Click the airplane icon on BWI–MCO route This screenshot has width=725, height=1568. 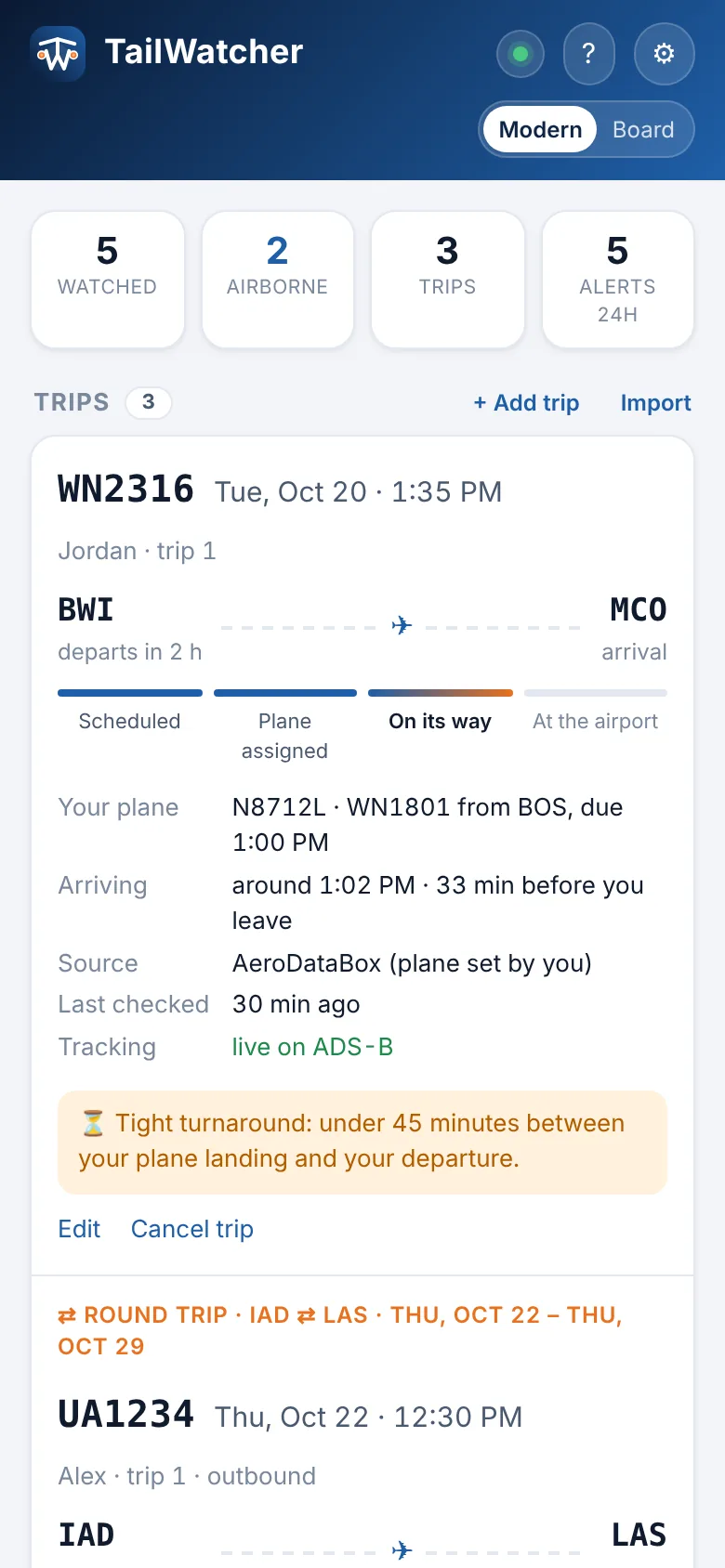pos(402,625)
